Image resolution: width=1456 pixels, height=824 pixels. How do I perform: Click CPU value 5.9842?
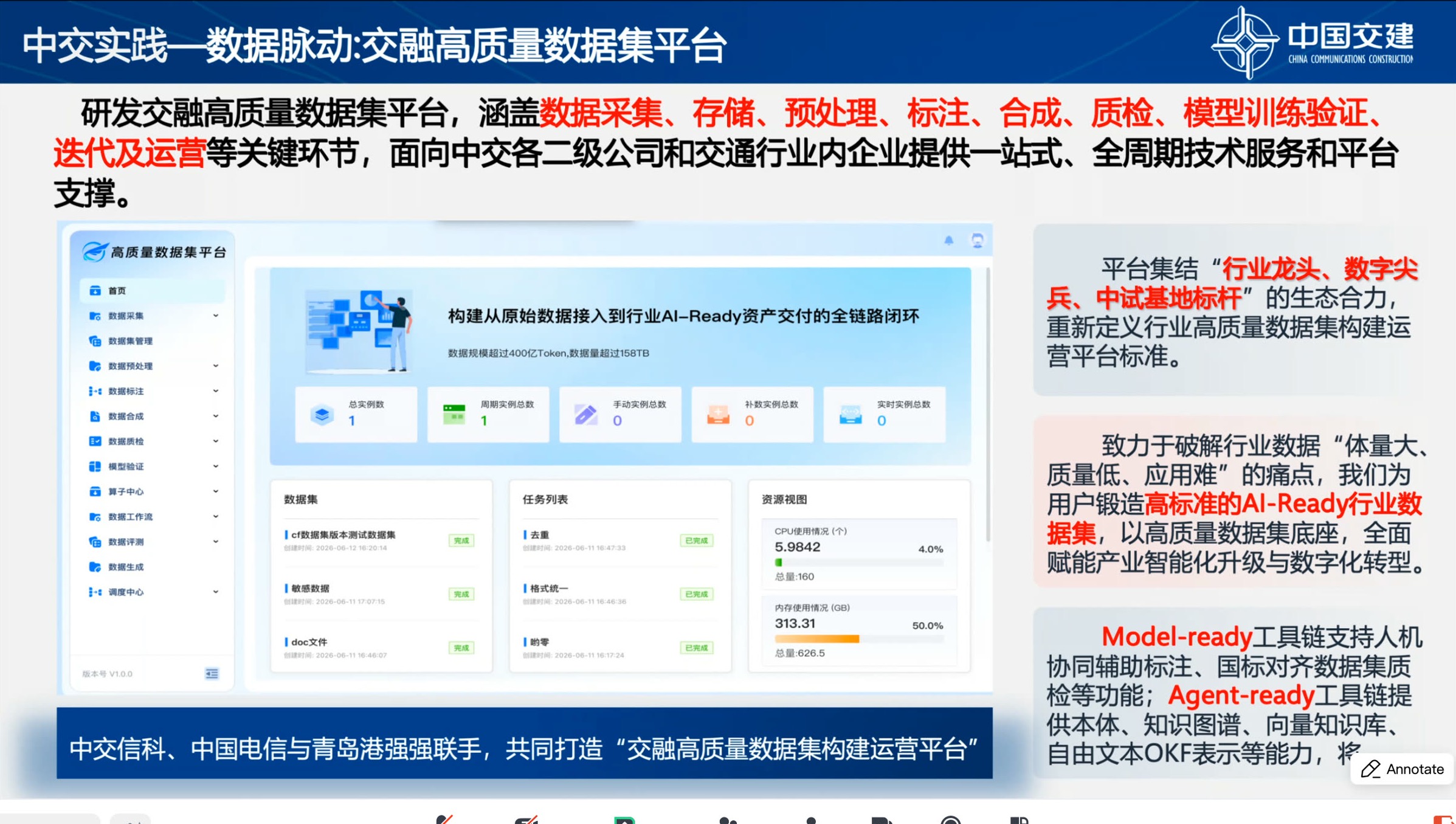pyautogui.click(x=797, y=547)
